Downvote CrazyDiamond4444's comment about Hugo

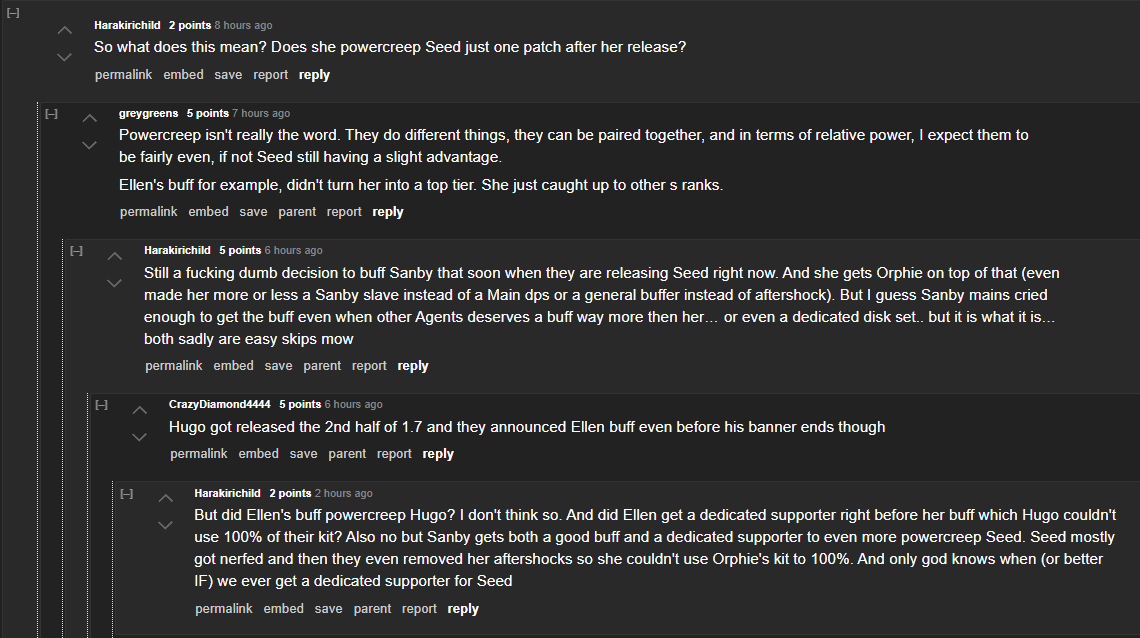(140, 436)
